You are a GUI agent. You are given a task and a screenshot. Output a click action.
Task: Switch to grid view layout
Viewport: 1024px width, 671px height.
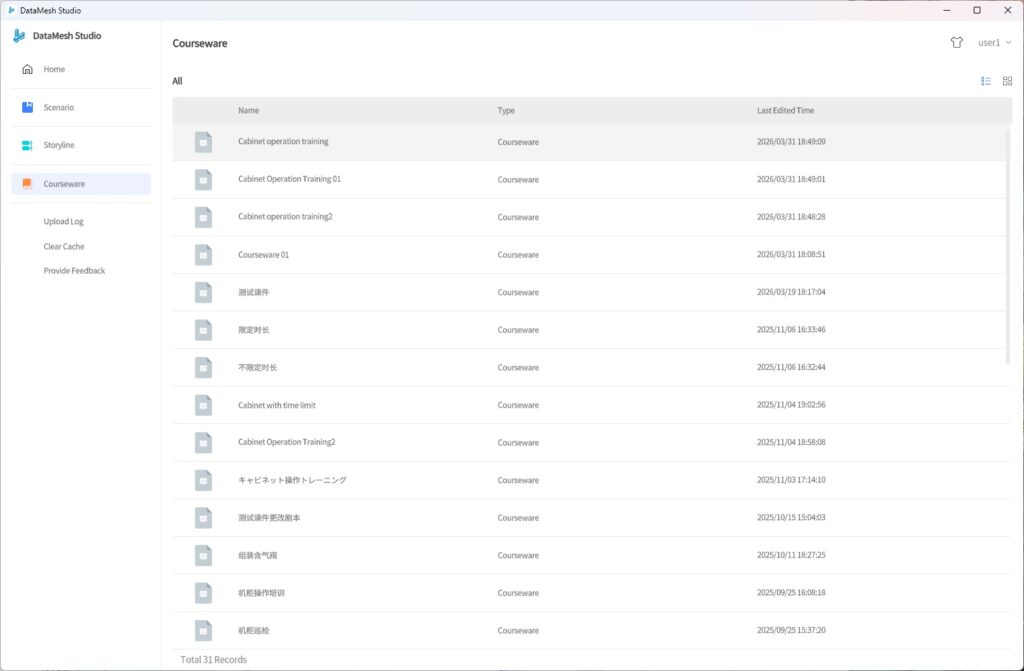(1007, 81)
